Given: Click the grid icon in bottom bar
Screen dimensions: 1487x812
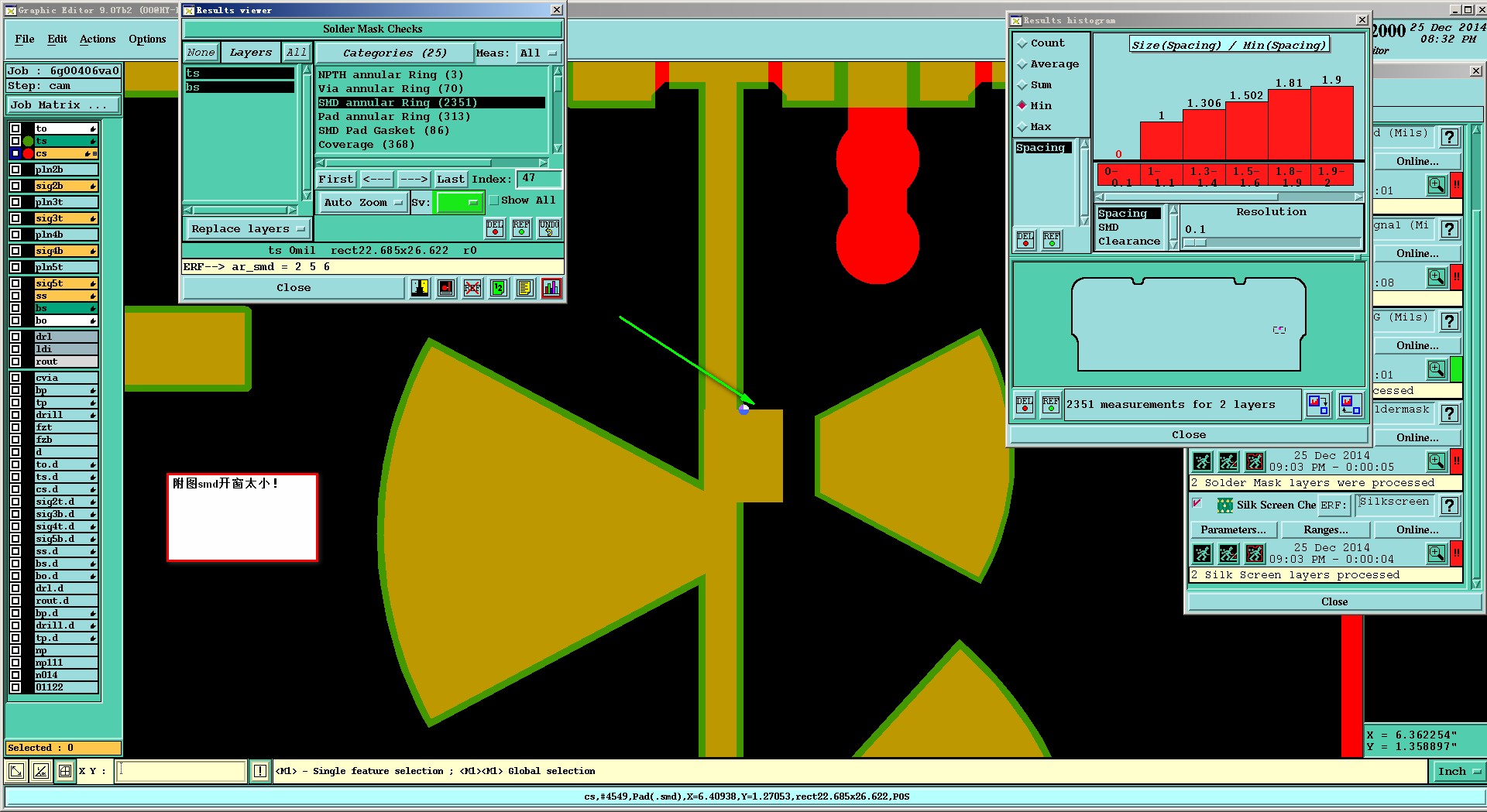Looking at the screenshot, I should [x=65, y=771].
